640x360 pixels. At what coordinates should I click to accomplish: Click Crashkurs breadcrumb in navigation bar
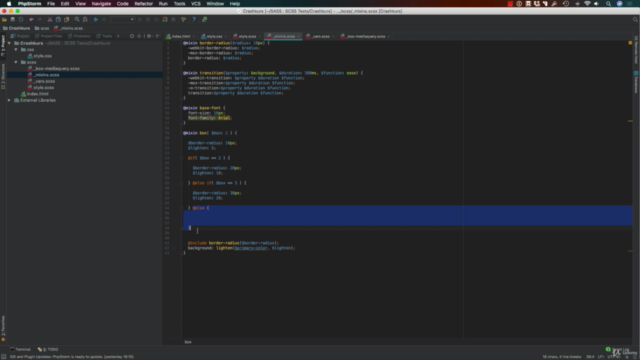click(17, 28)
